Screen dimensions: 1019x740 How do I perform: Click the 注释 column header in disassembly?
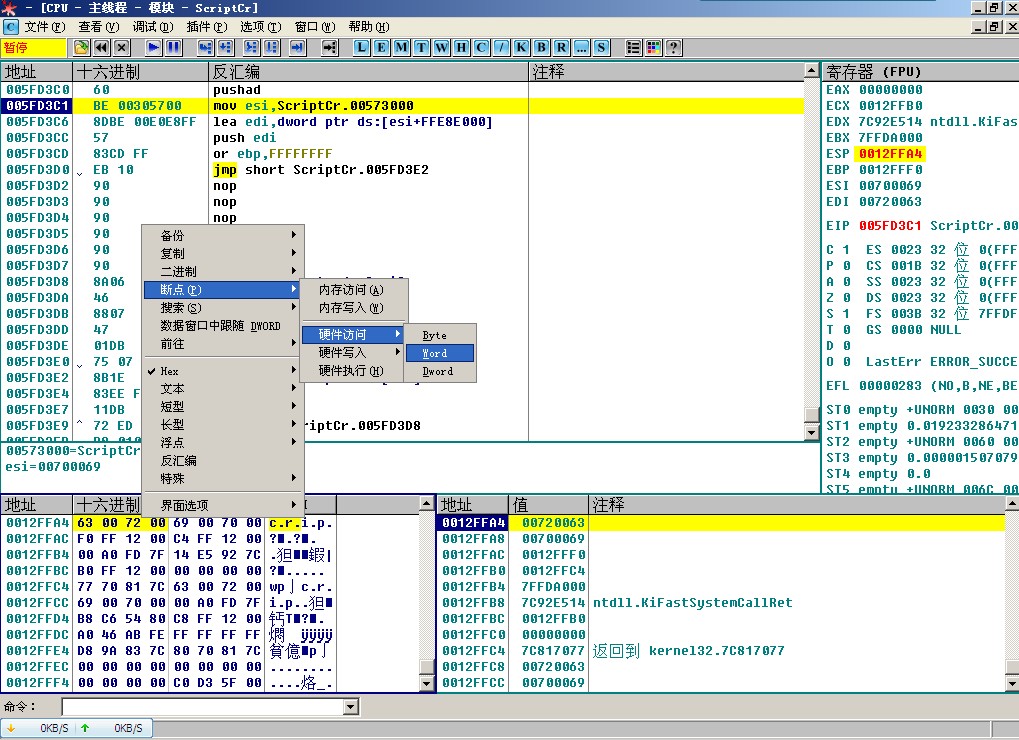[x=666, y=71]
